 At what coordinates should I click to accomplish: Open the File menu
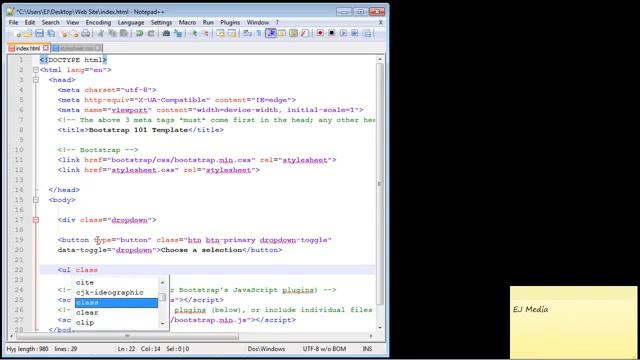tap(13, 22)
